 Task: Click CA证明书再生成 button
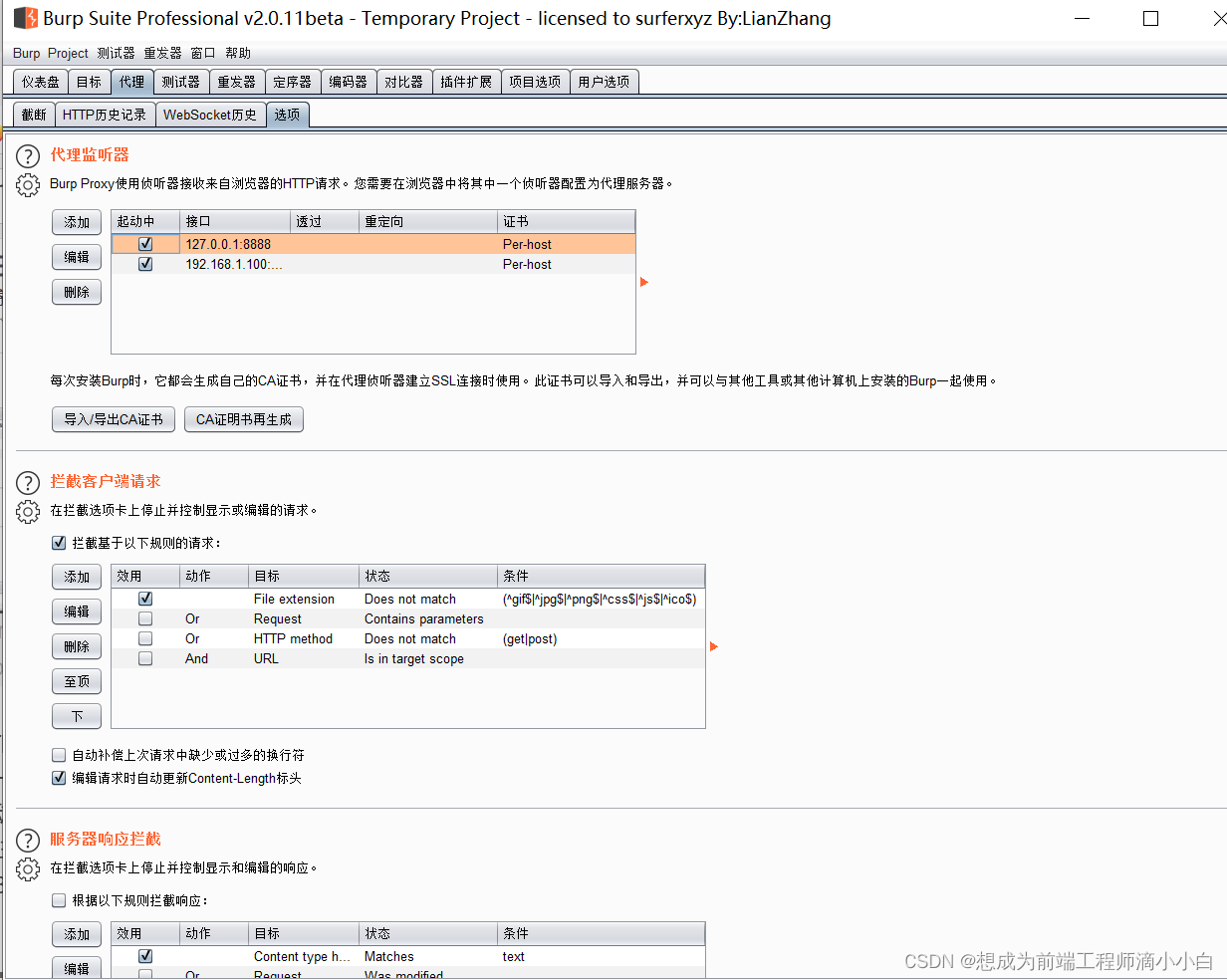244,419
